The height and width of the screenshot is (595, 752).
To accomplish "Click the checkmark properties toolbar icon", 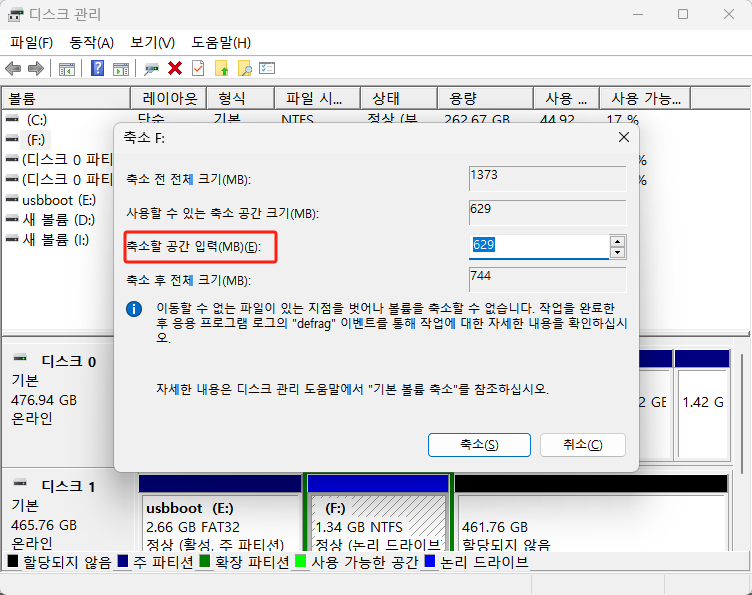I will (x=198, y=69).
